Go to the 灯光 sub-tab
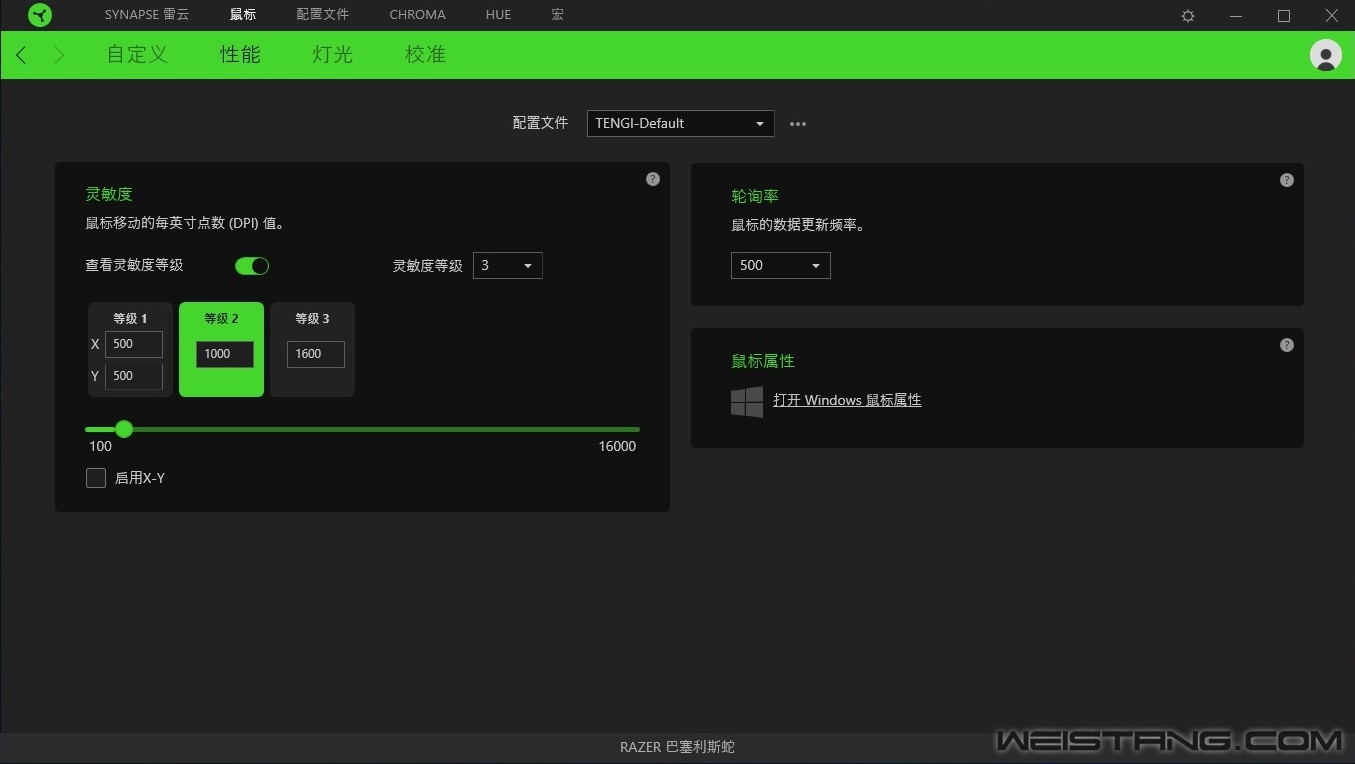Viewport: 1355px width, 764px height. click(333, 55)
